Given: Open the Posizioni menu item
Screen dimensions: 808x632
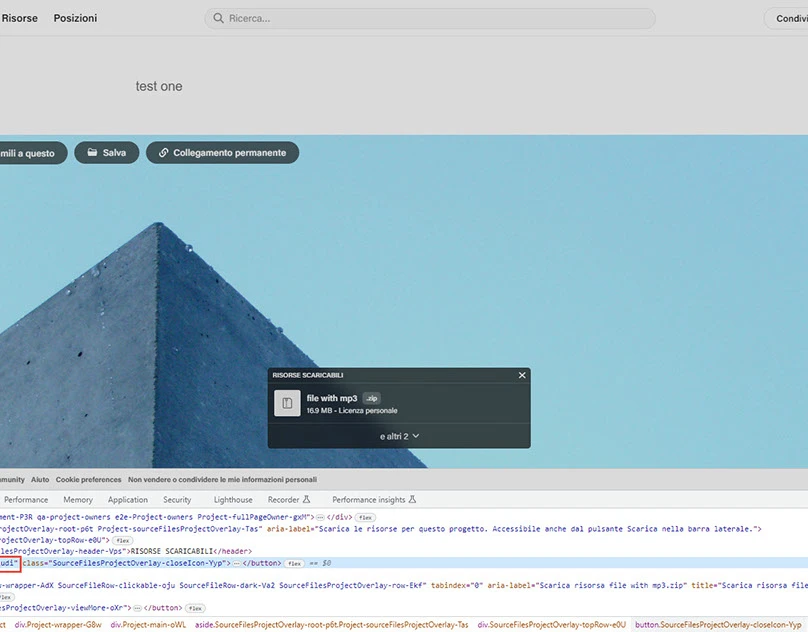Looking at the screenshot, I should point(75,18).
